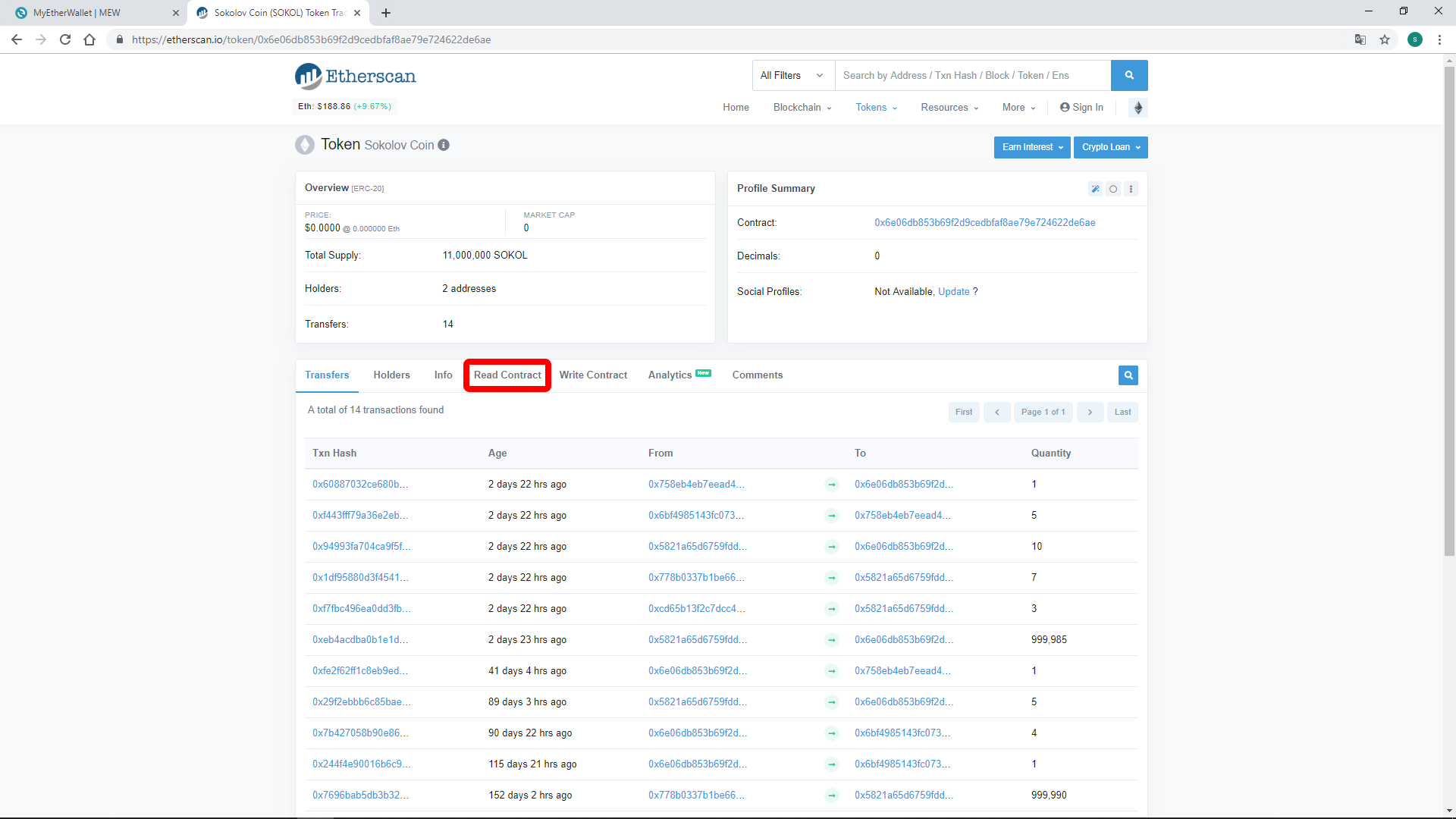Click the translate page icon in address bar

click(x=1360, y=39)
